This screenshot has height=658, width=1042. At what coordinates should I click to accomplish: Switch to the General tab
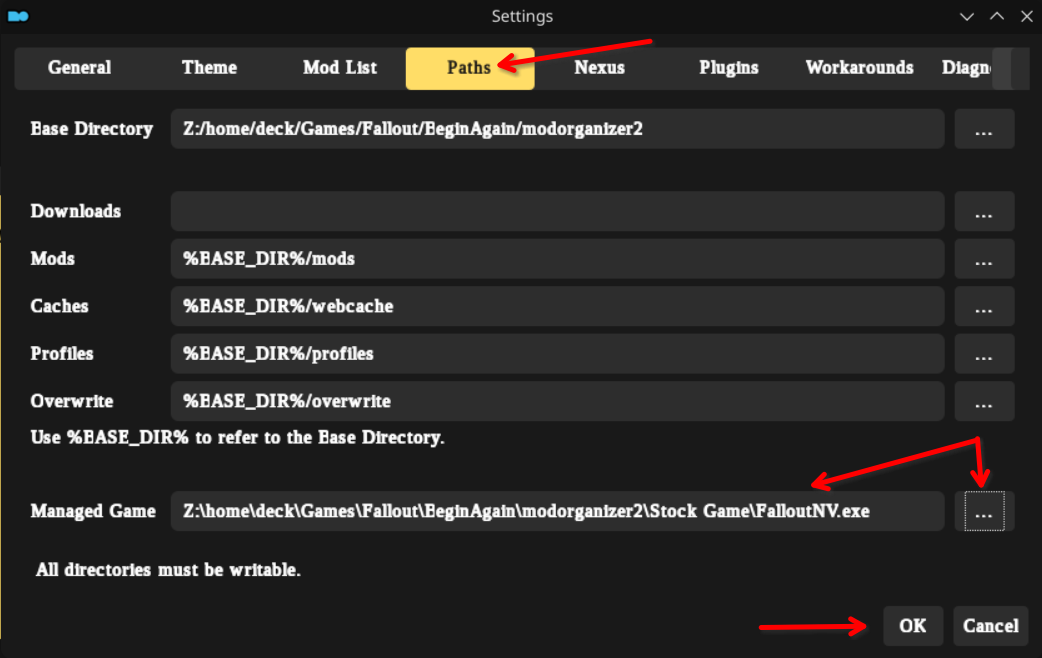(x=79, y=68)
